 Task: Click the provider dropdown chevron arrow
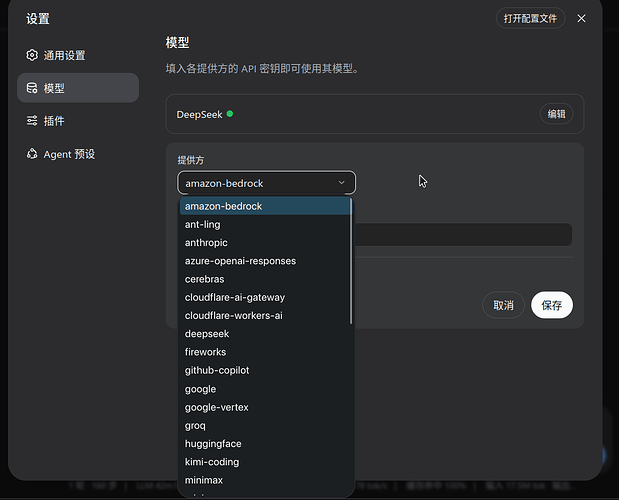pyautogui.click(x=341, y=183)
